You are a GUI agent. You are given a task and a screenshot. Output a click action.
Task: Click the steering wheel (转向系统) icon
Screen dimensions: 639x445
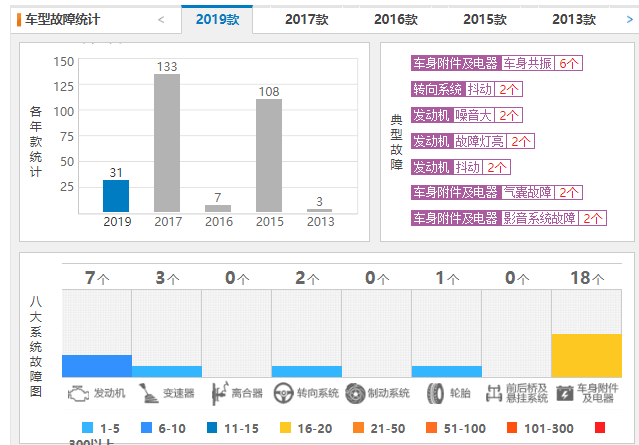[283, 394]
